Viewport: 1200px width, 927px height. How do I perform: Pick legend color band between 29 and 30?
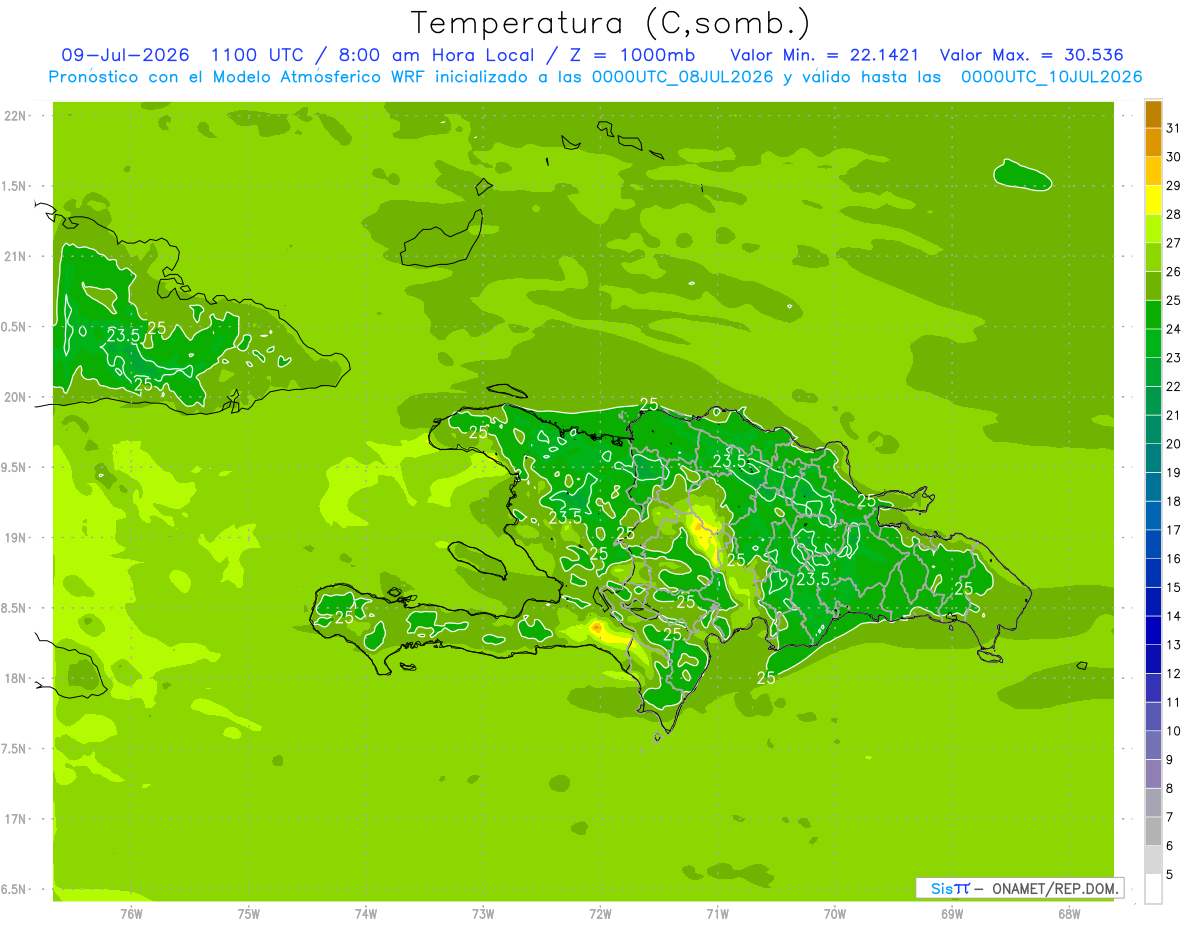pos(1153,171)
